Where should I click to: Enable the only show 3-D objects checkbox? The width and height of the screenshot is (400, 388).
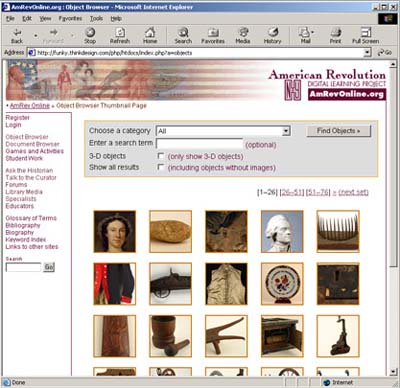pyautogui.click(x=161, y=156)
